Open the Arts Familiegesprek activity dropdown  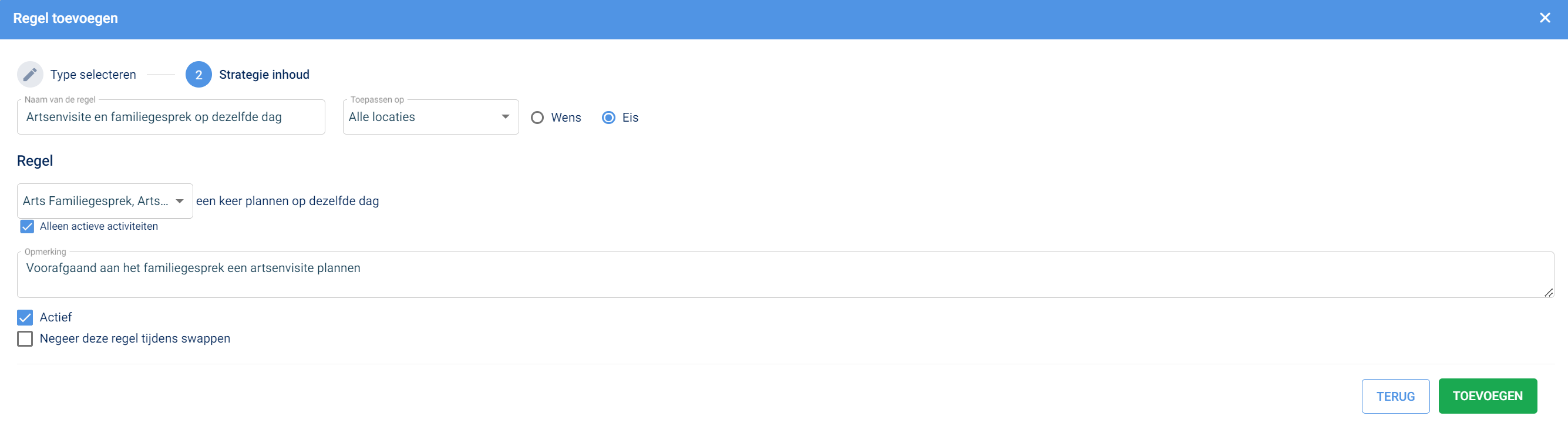click(105, 201)
